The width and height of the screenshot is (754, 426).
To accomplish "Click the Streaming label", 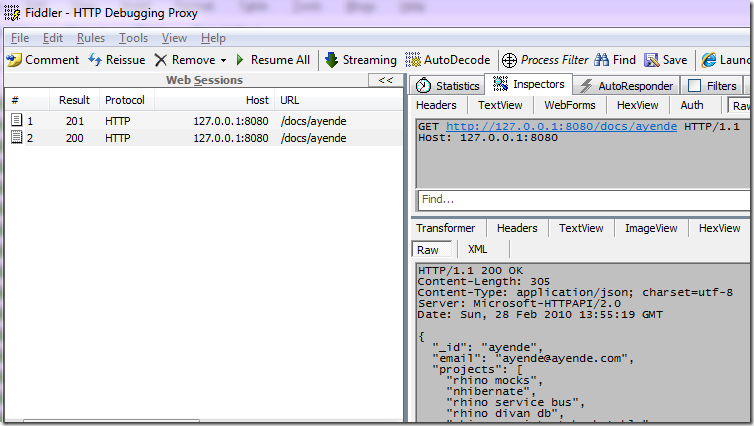I will point(370,60).
